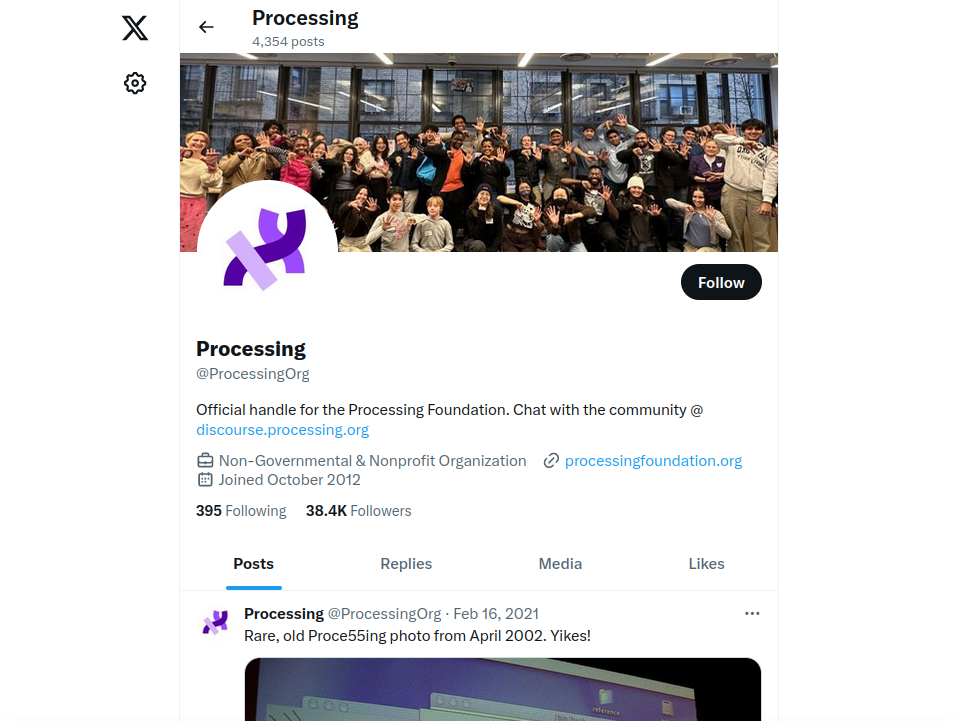961x721 pixels.
Task: Open the three-dot menu on the post
Action: [x=752, y=614]
